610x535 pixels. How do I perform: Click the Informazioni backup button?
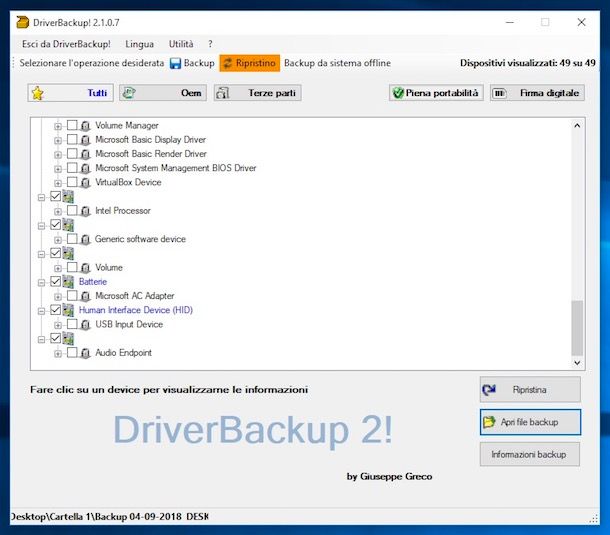coord(529,454)
